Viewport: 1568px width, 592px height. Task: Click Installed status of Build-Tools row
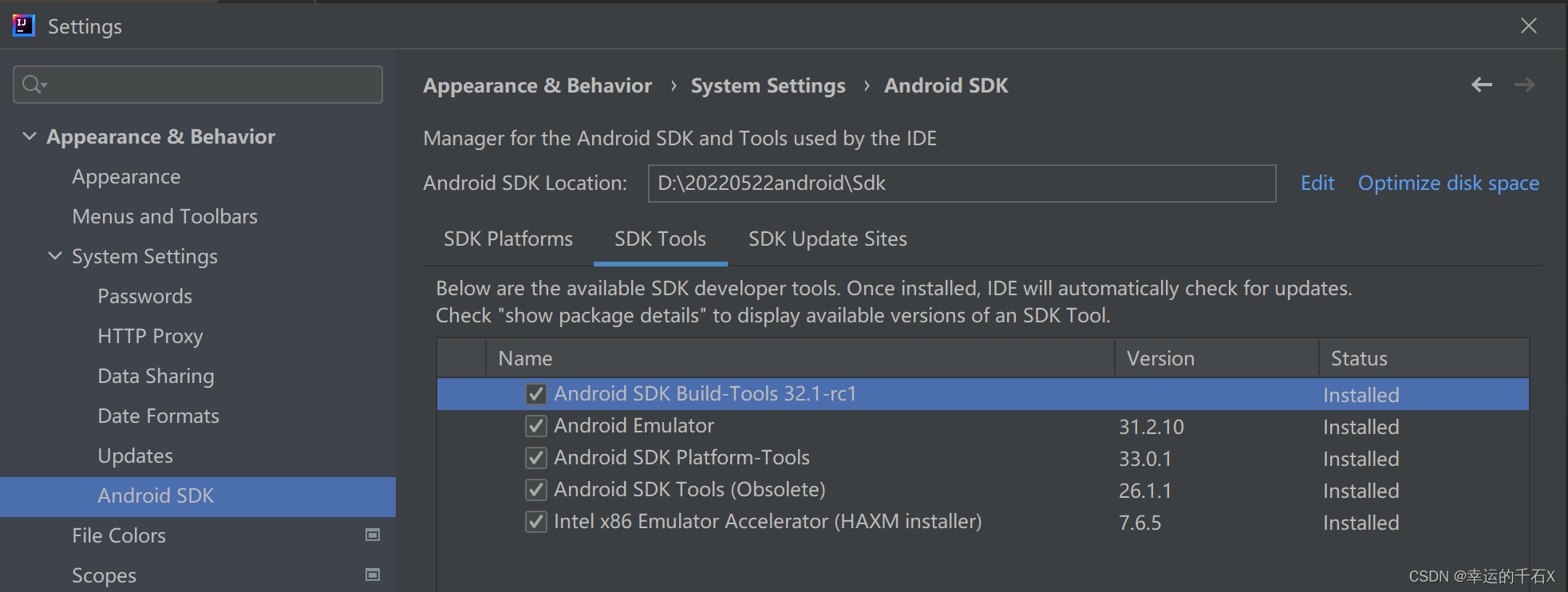point(1361,395)
